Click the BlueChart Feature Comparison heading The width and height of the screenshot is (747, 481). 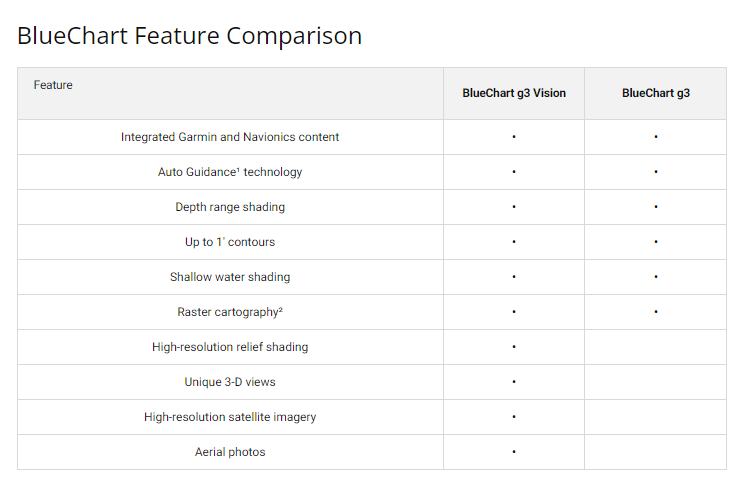click(190, 36)
